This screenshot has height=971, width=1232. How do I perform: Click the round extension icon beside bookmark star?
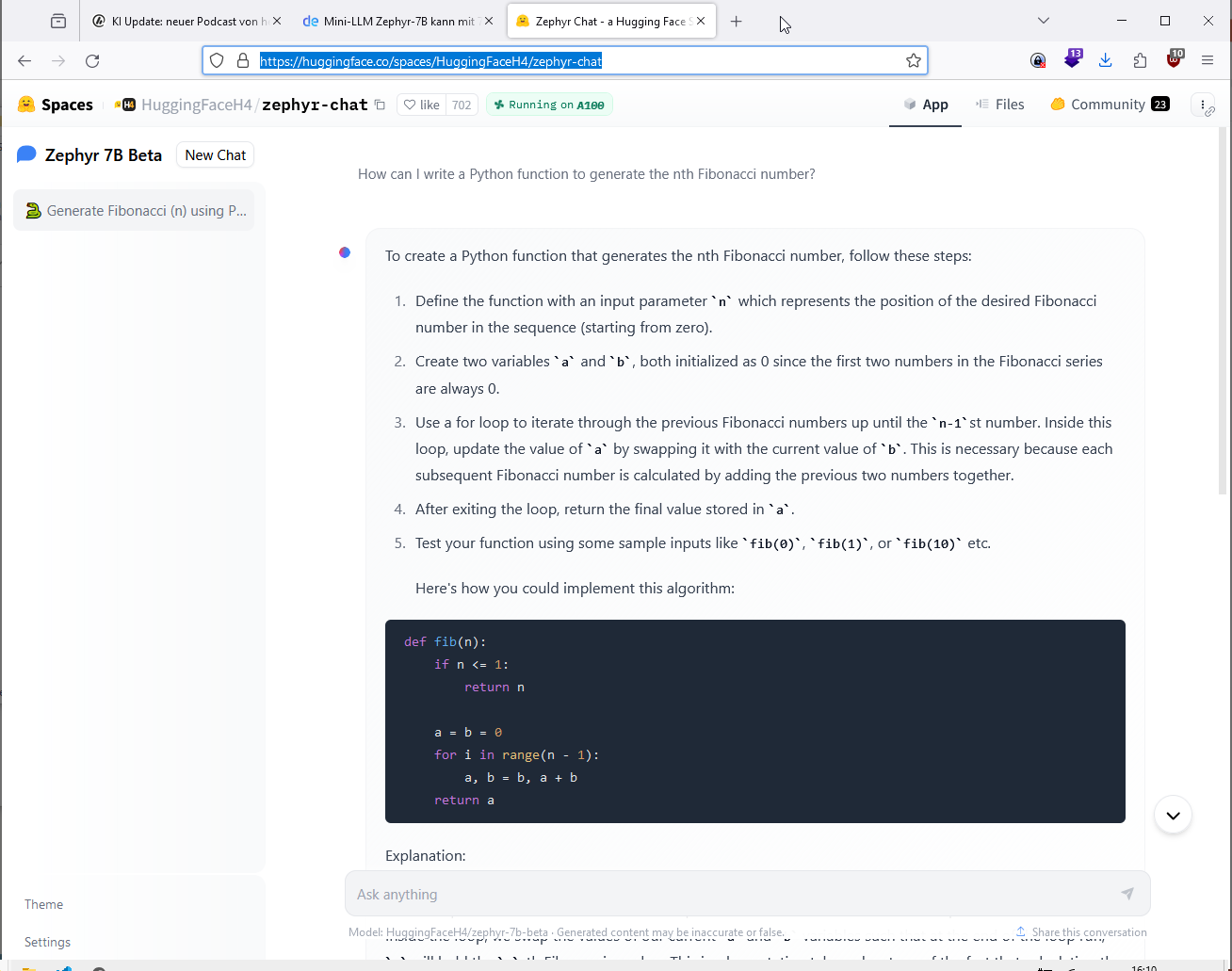pos(1038,60)
